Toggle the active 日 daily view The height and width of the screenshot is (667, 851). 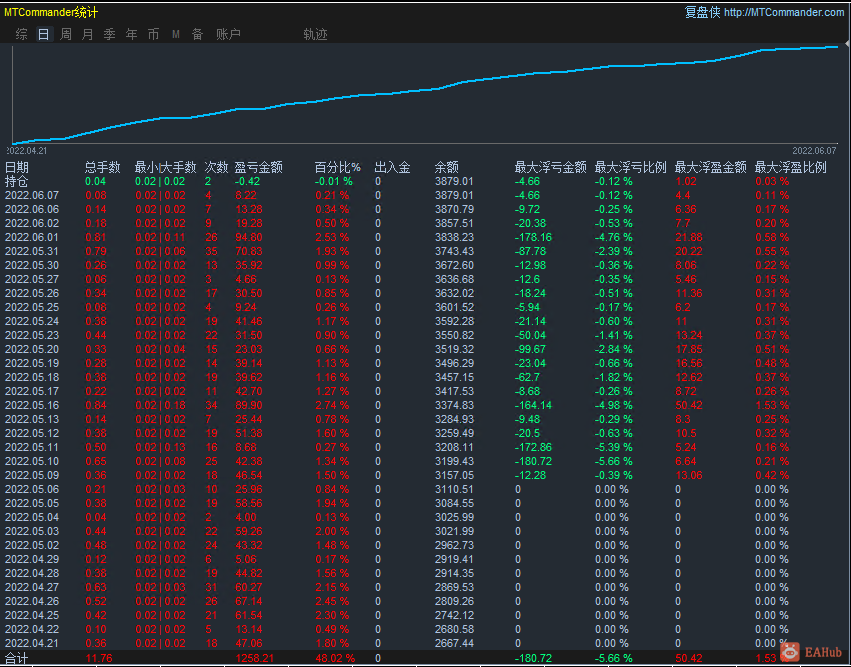(43, 32)
